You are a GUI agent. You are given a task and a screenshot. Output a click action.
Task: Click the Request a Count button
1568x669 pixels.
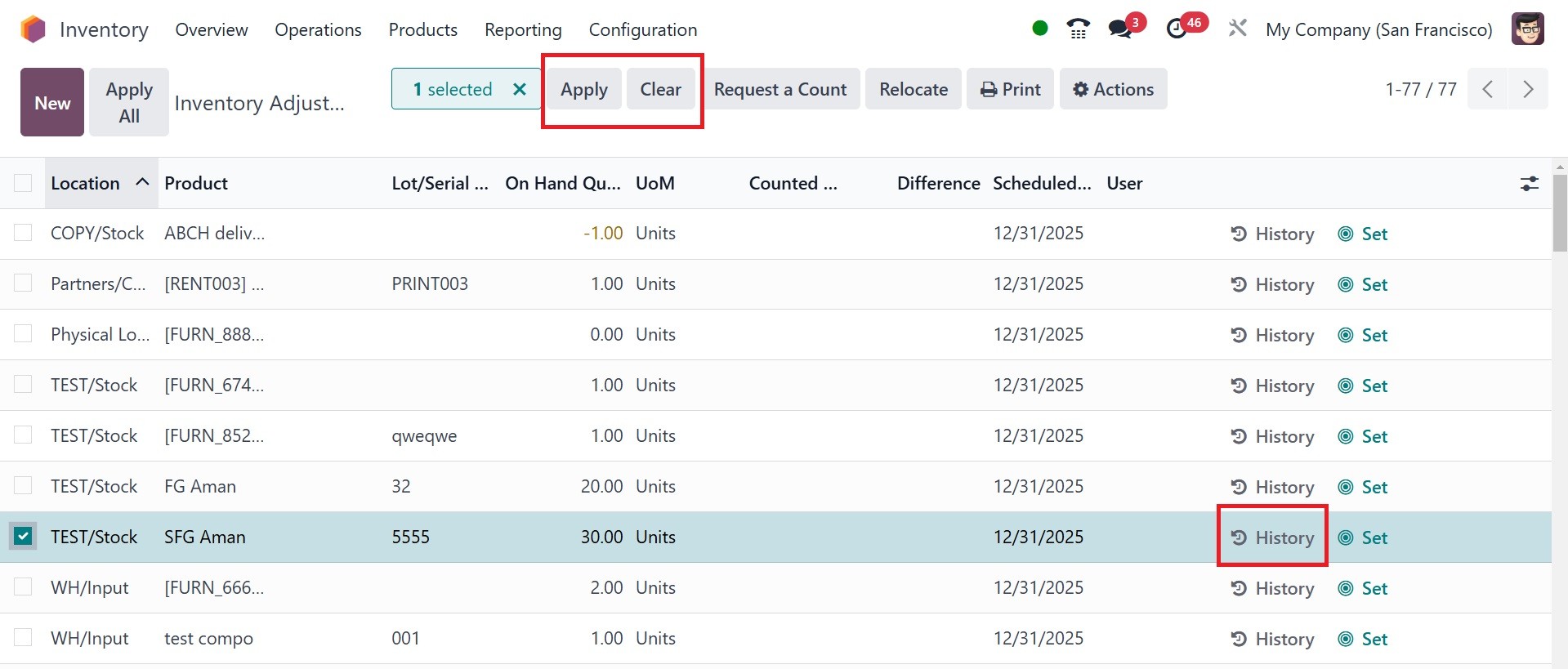coord(780,89)
